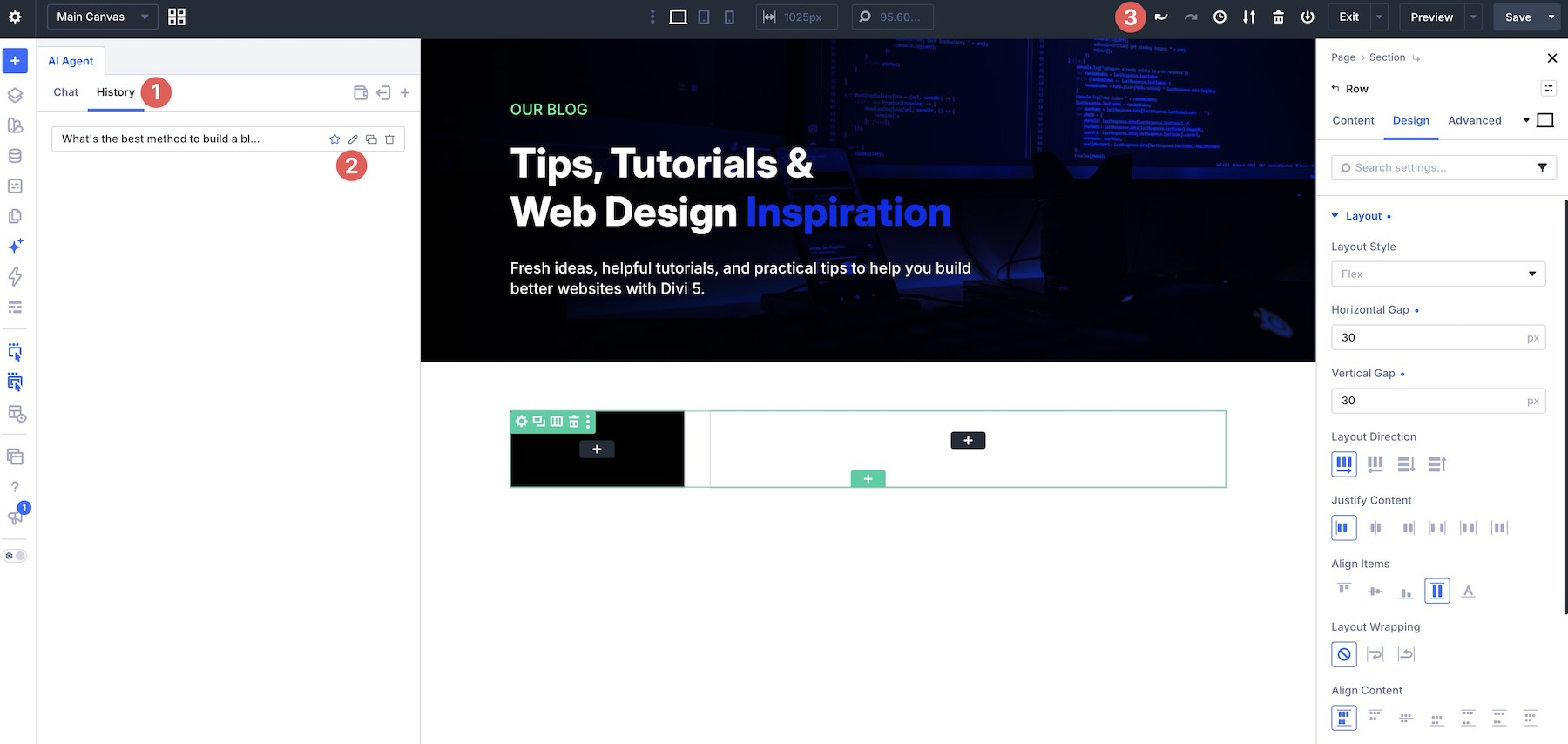This screenshot has width=1568, height=744.
Task: Click the blue add element plus button
Action: (x=15, y=61)
